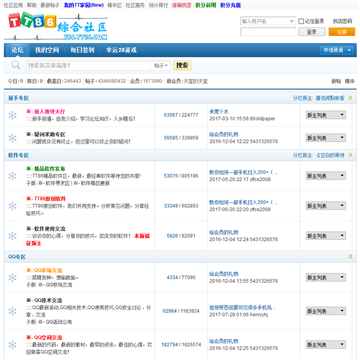360x360 pixels.
Task: Open the 版主列表 dropdown for 新人接待大厅
Action: point(326,115)
